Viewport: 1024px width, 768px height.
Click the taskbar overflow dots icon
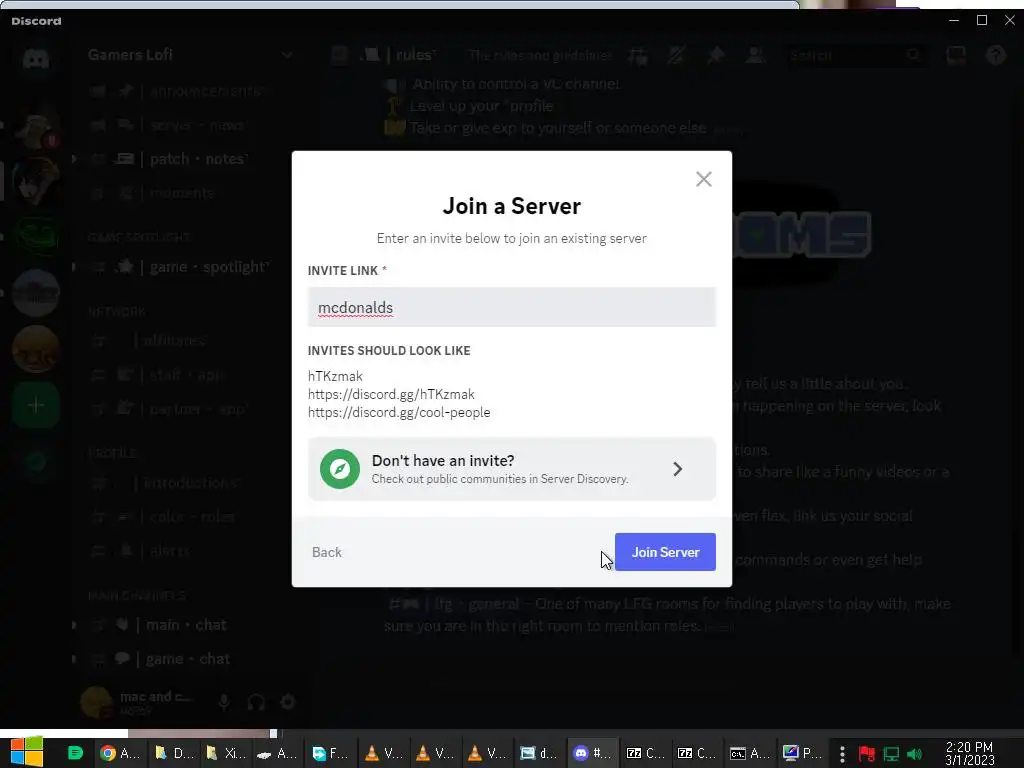point(842,754)
